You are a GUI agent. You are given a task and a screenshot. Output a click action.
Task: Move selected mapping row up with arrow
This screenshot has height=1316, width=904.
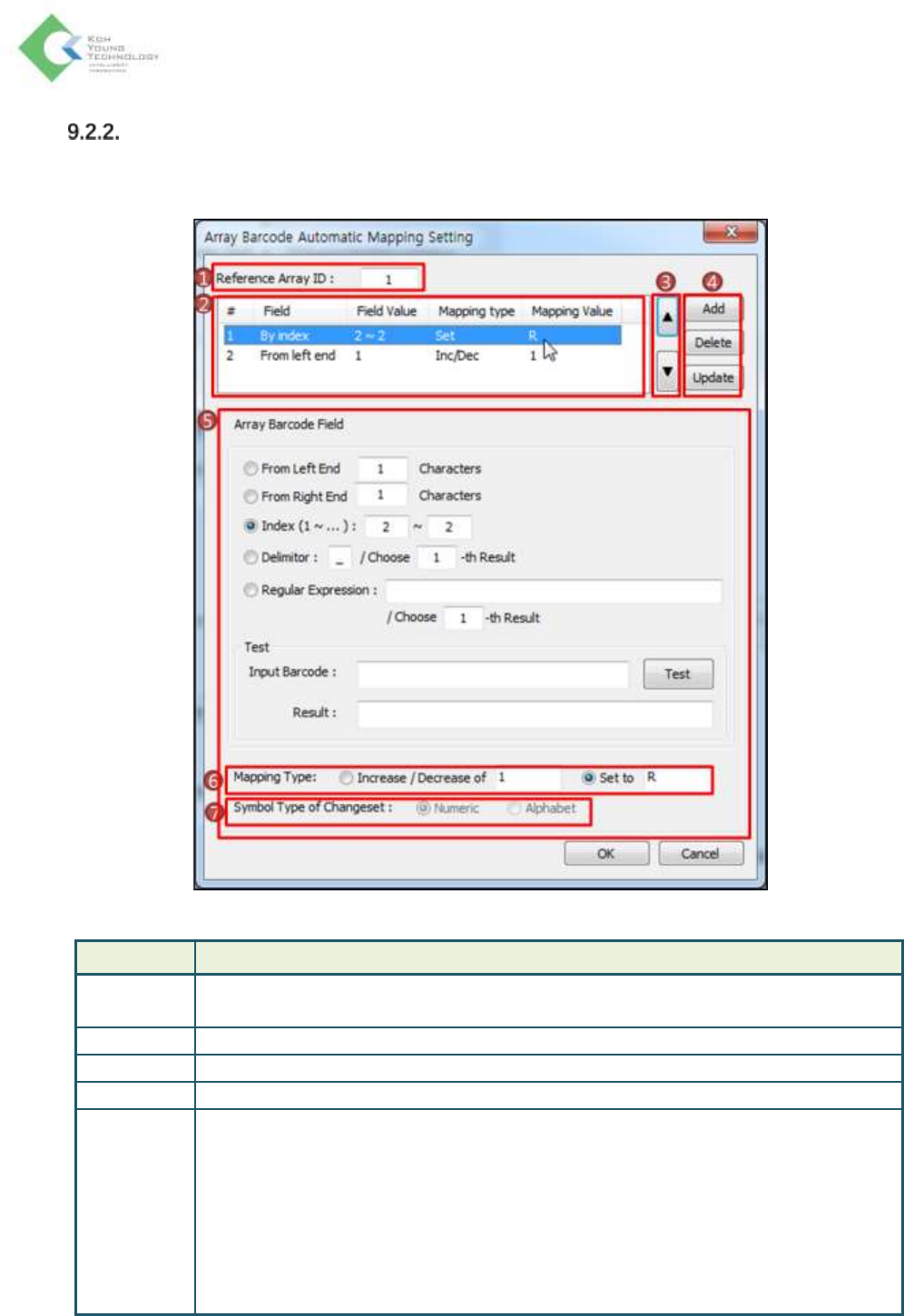click(x=667, y=318)
